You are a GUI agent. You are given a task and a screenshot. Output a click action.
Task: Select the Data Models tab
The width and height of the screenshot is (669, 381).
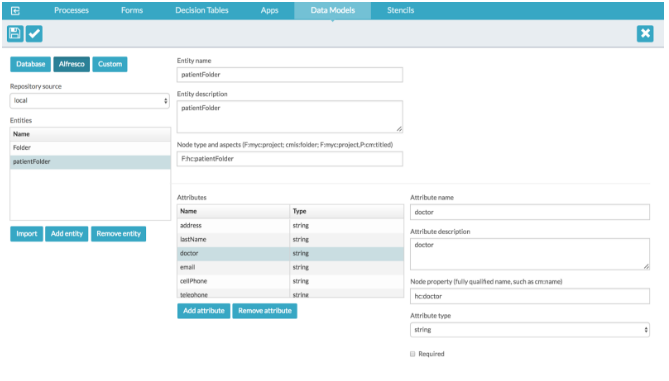click(x=332, y=10)
